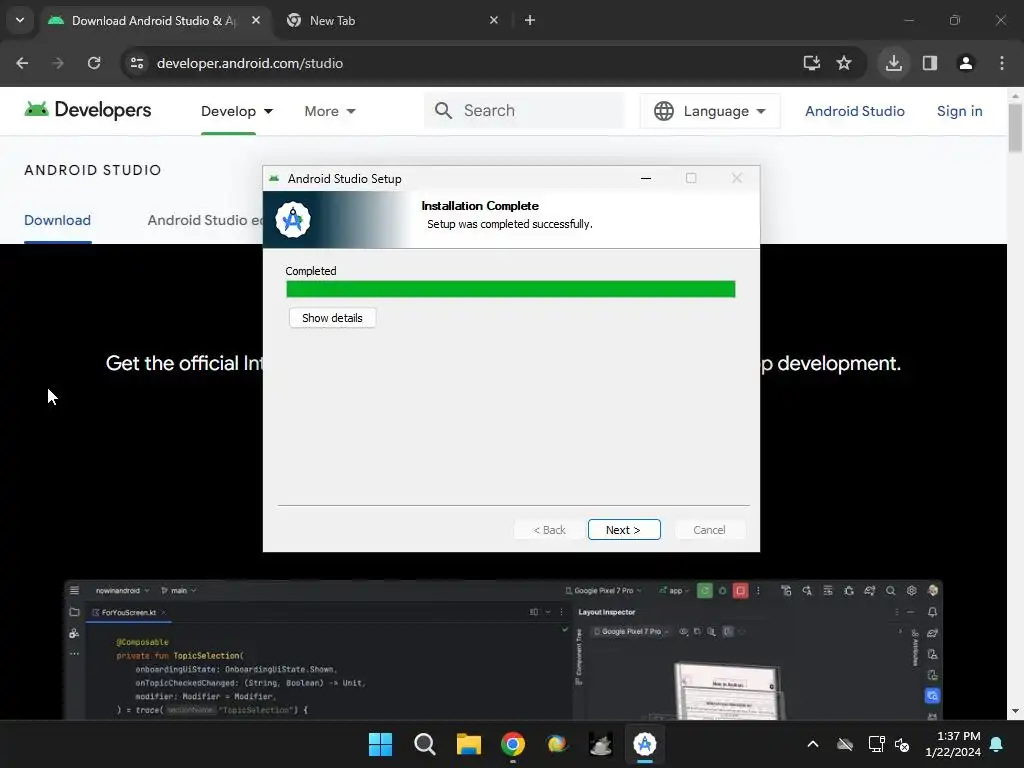The width and height of the screenshot is (1024, 768).
Task: Click the OneDrive cloud tray icon
Action: (844, 744)
